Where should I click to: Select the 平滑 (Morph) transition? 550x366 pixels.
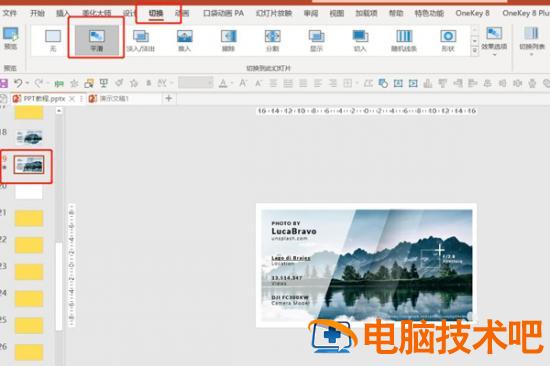(96, 40)
